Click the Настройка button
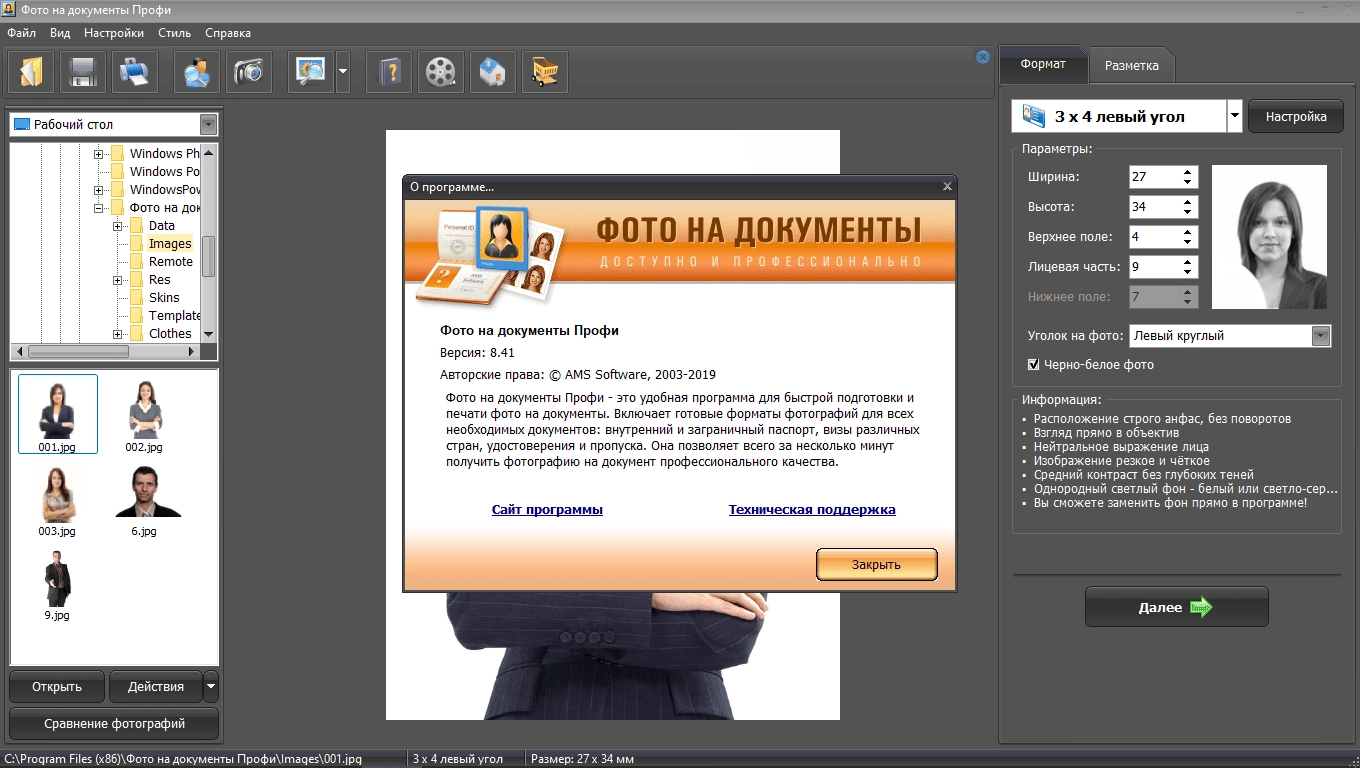This screenshot has height=768, width=1360. (1296, 116)
